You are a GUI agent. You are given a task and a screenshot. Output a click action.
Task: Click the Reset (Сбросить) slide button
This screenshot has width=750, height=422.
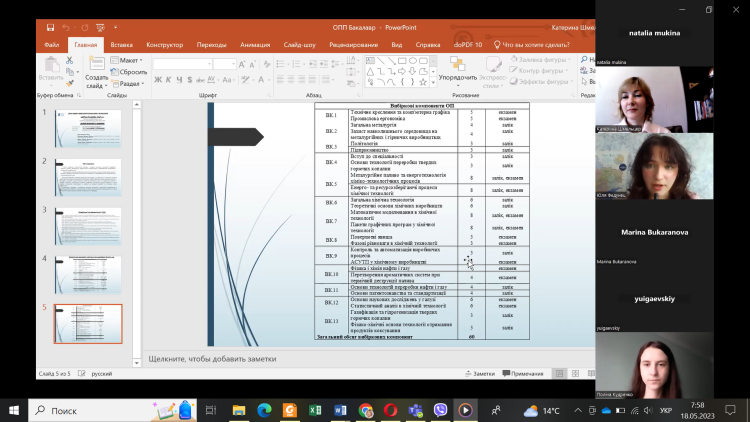pyautogui.click(x=130, y=72)
